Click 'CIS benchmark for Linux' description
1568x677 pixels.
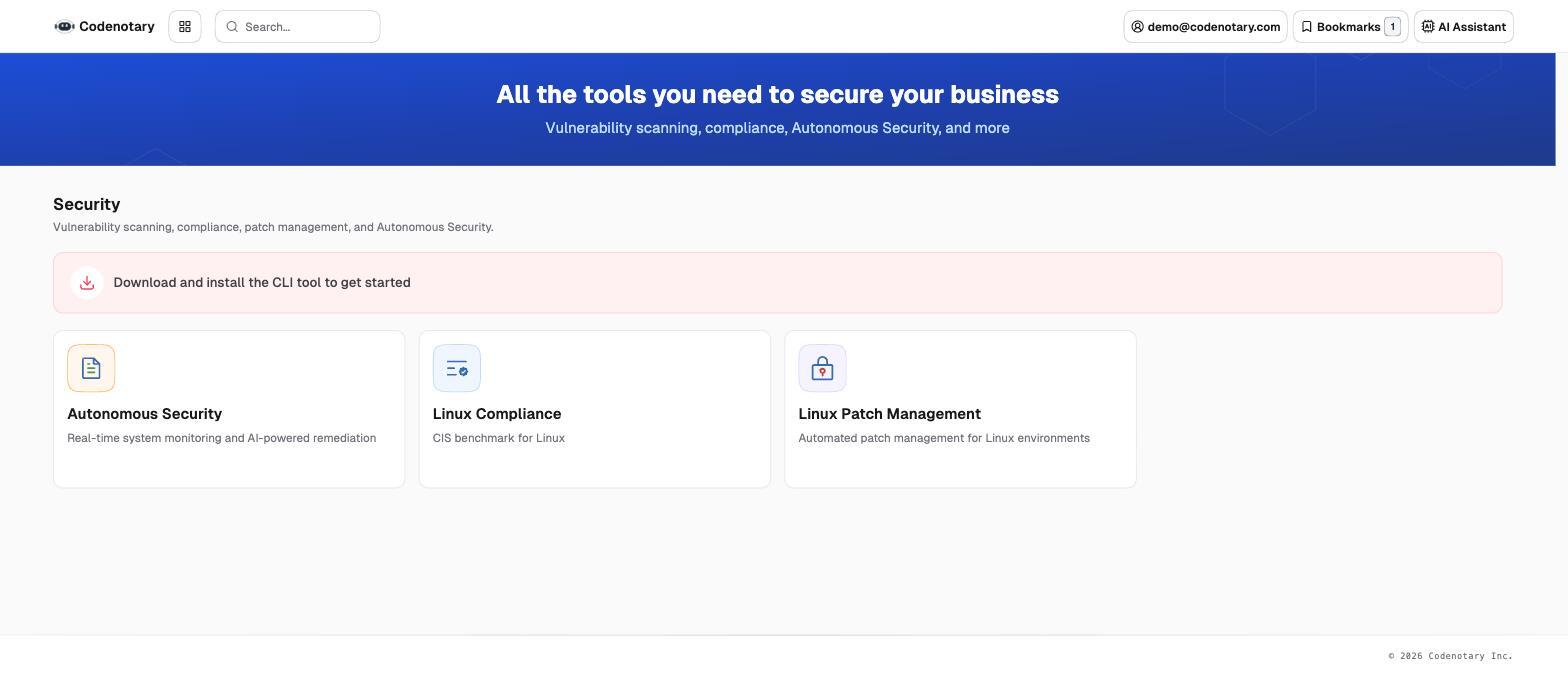click(499, 438)
